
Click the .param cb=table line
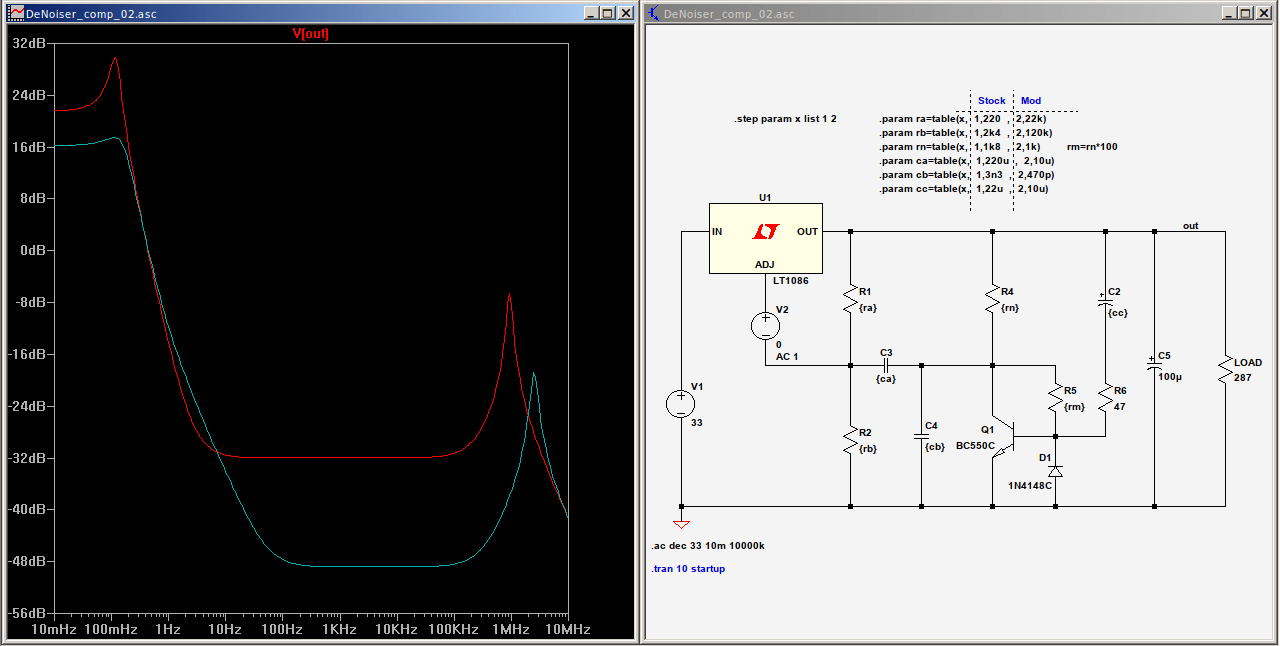966,174
